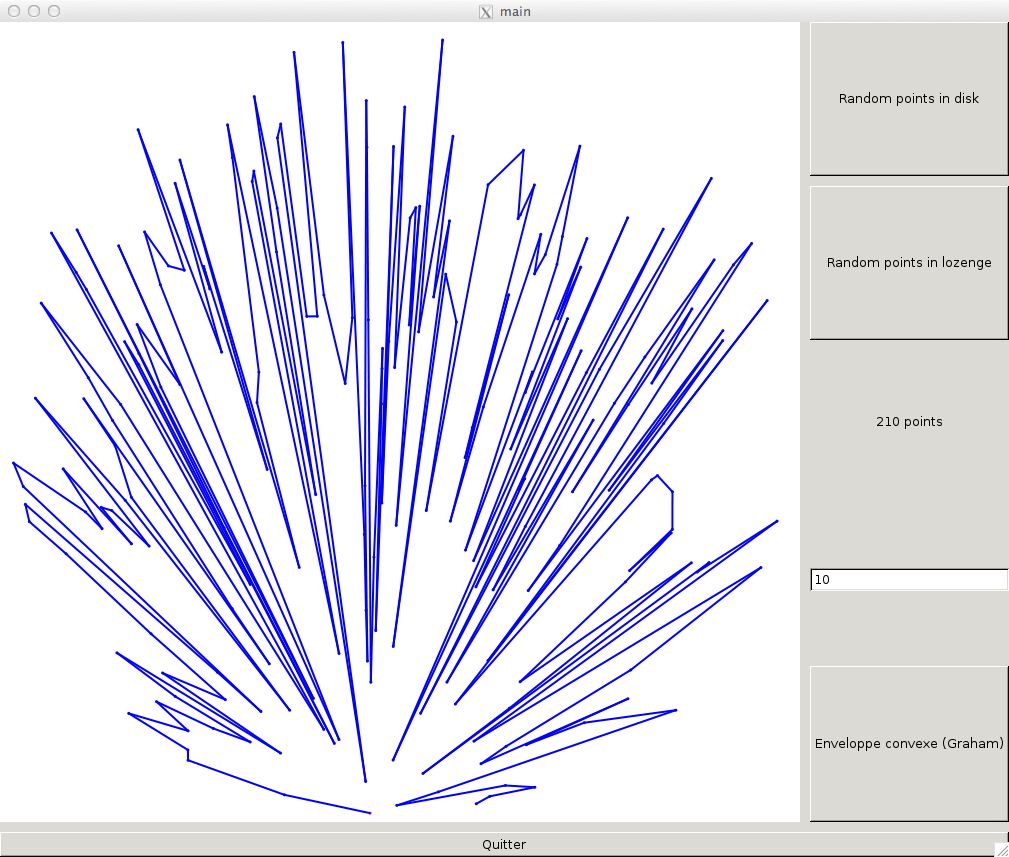Click the resize grip in the window corner
This screenshot has height=857, width=1009.
tap(1001, 849)
